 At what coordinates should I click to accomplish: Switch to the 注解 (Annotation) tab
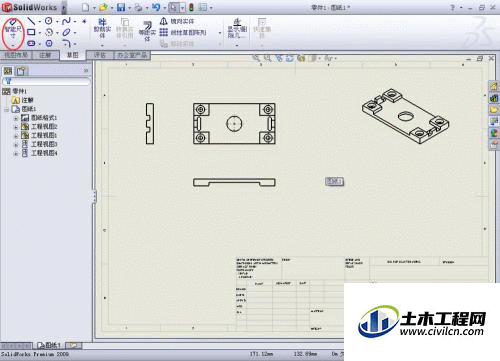(45, 55)
